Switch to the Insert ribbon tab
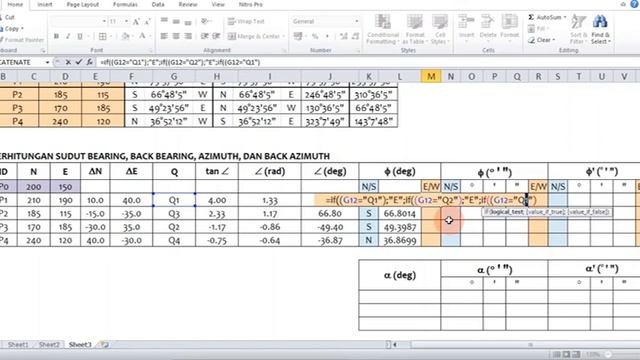The width and height of the screenshot is (640, 360). point(44,4)
